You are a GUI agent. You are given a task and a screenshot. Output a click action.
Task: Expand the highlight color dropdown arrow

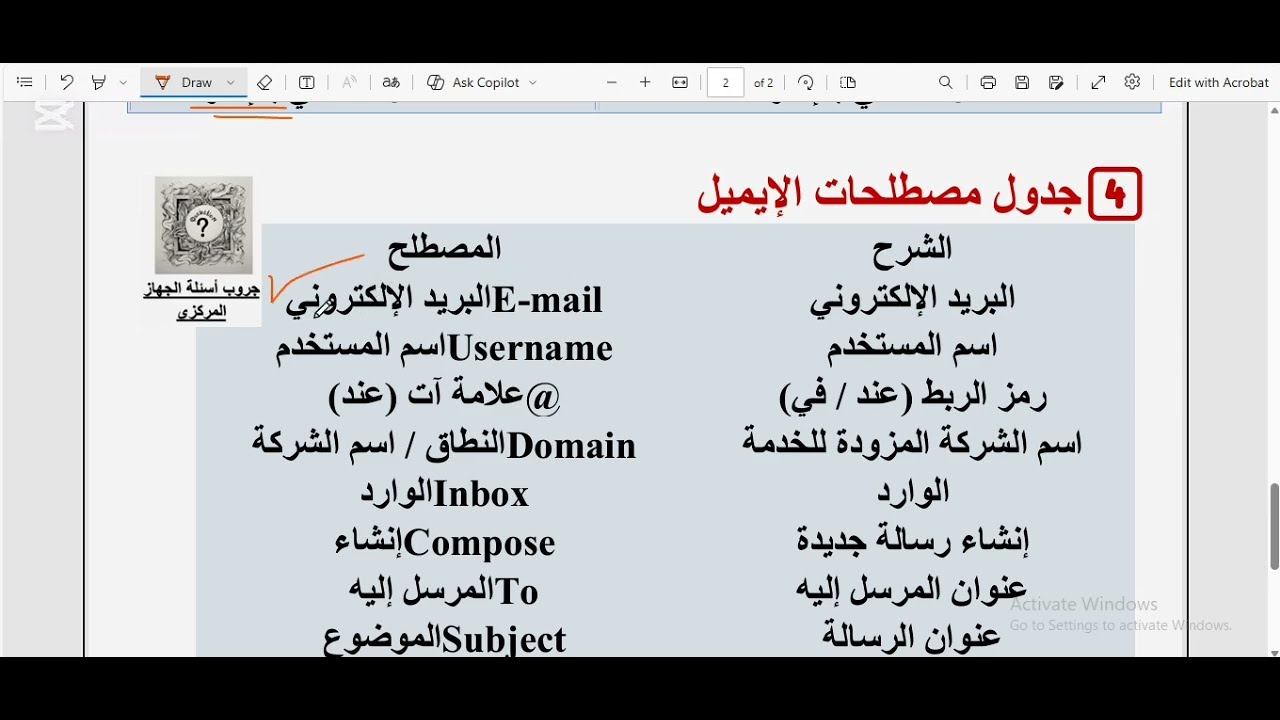(123, 83)
